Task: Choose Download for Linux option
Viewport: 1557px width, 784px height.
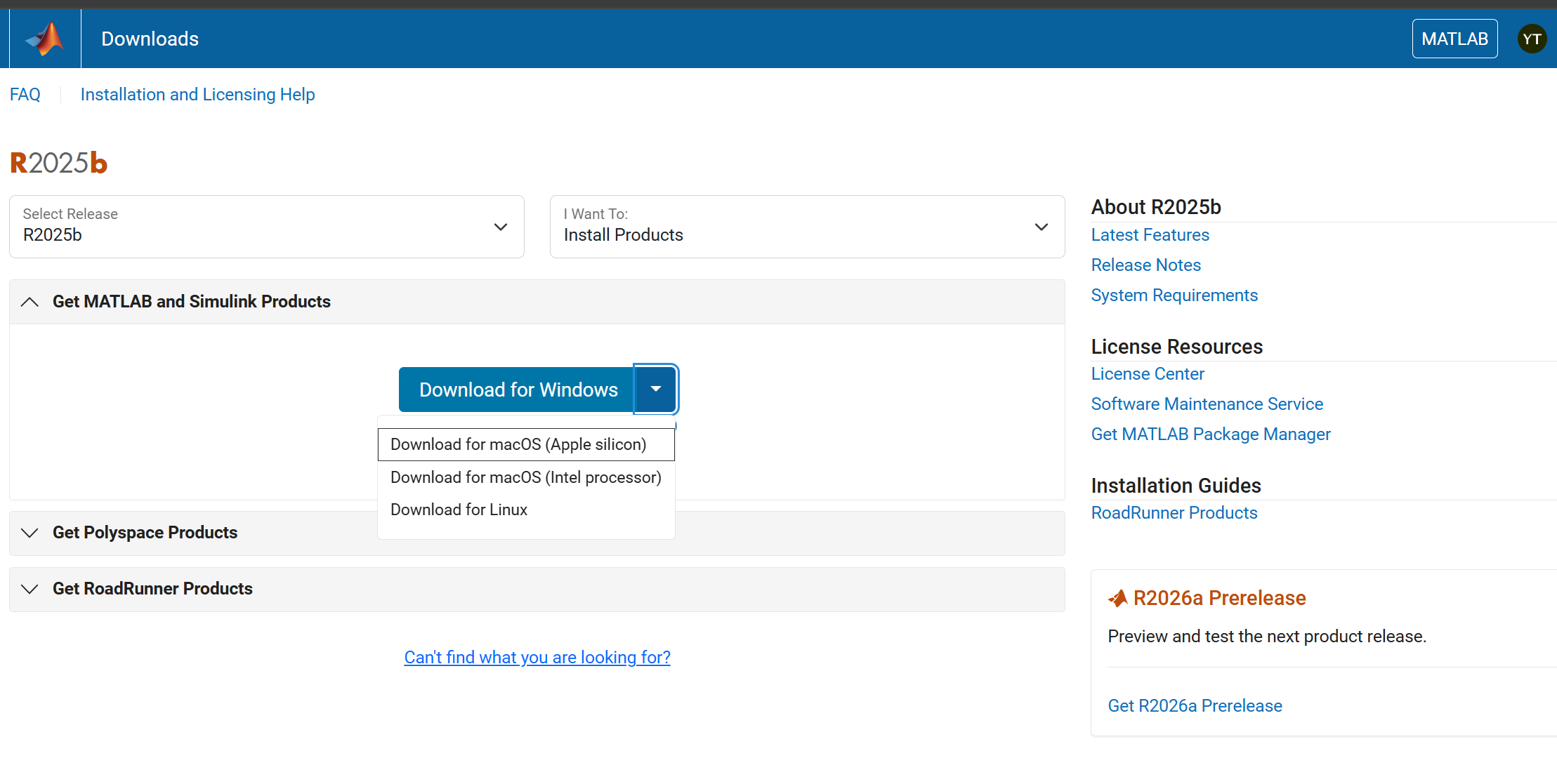Action: click(x=459, y=510)
